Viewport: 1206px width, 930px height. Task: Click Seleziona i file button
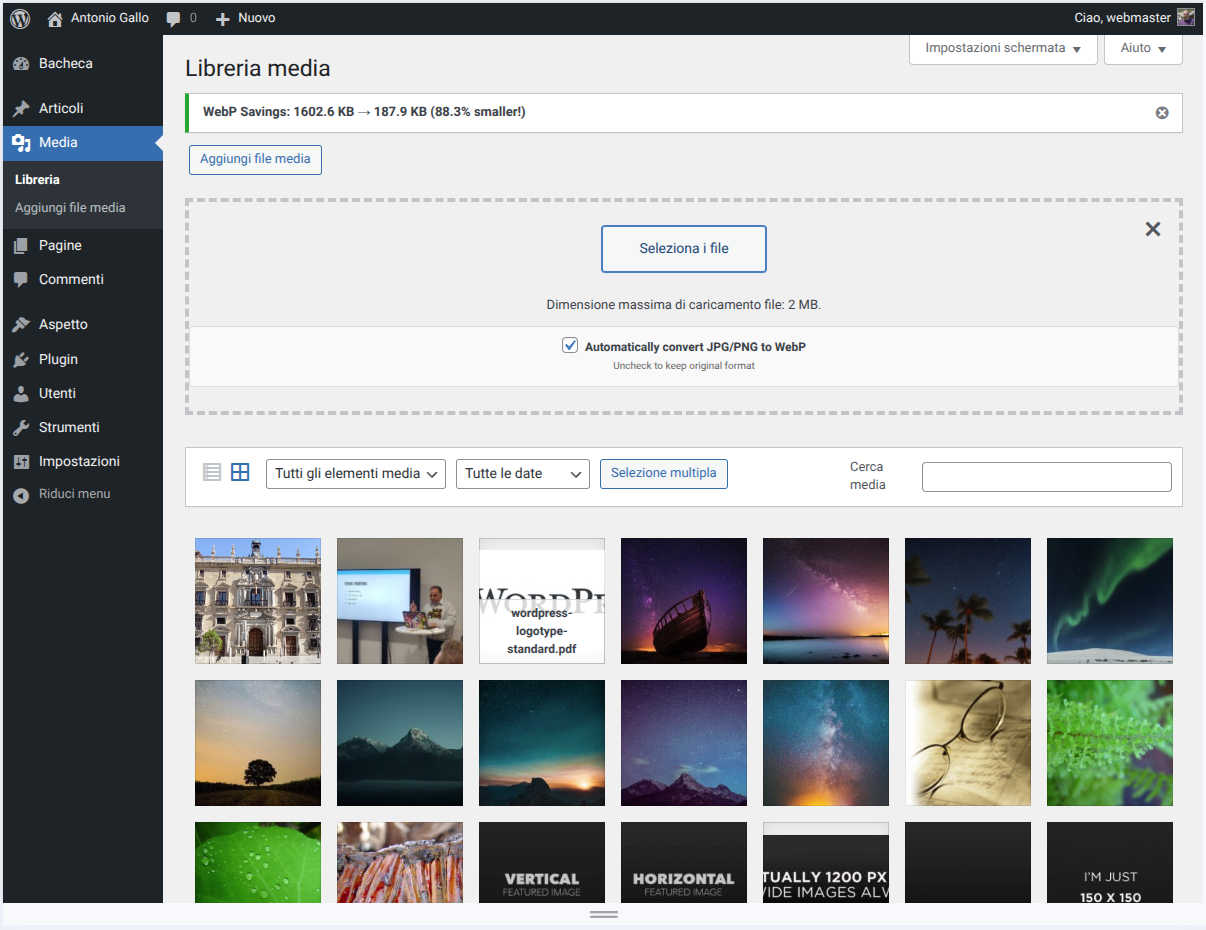pyautogui.click(x=684, y=249)
